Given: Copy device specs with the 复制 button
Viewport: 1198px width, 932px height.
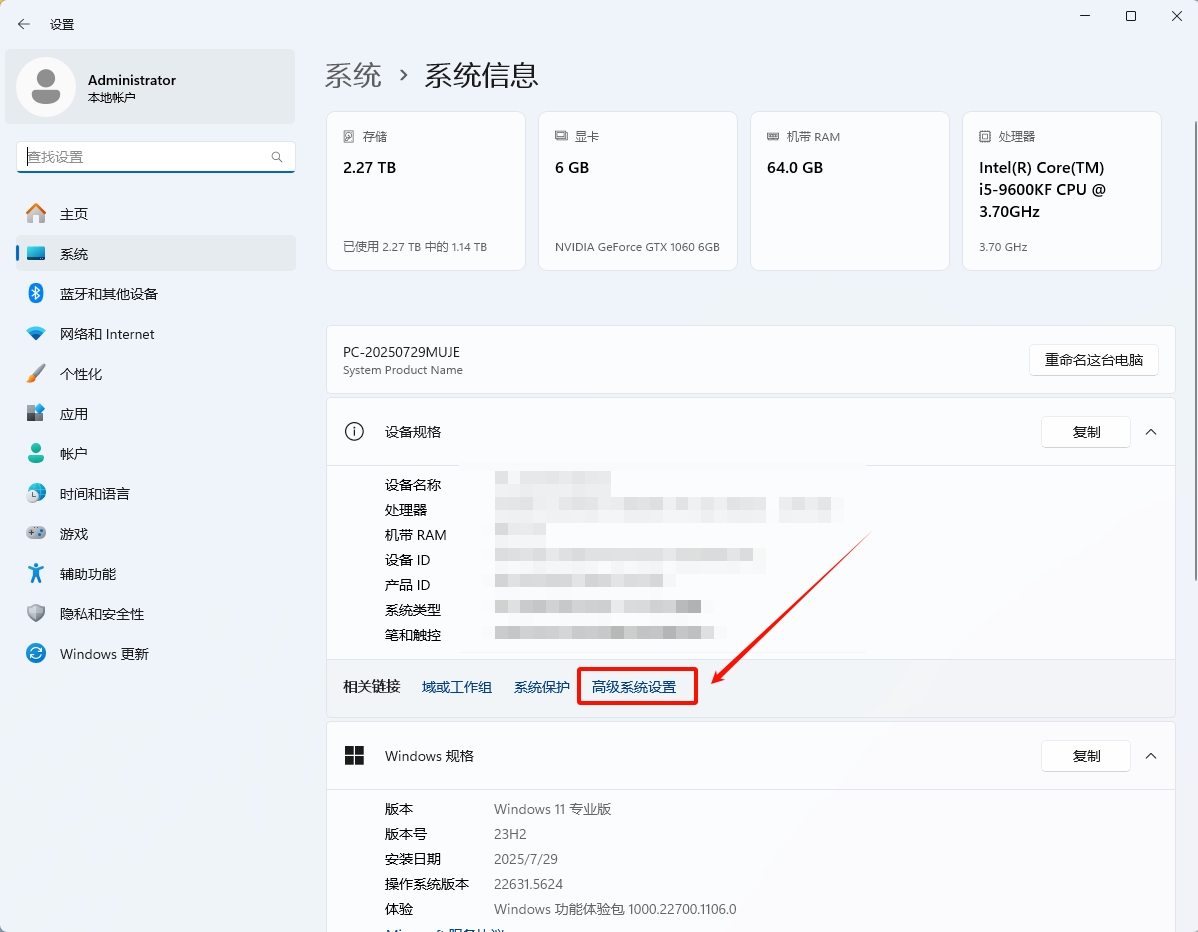Looking at the screenshot, I should (x=1085, y=431).
